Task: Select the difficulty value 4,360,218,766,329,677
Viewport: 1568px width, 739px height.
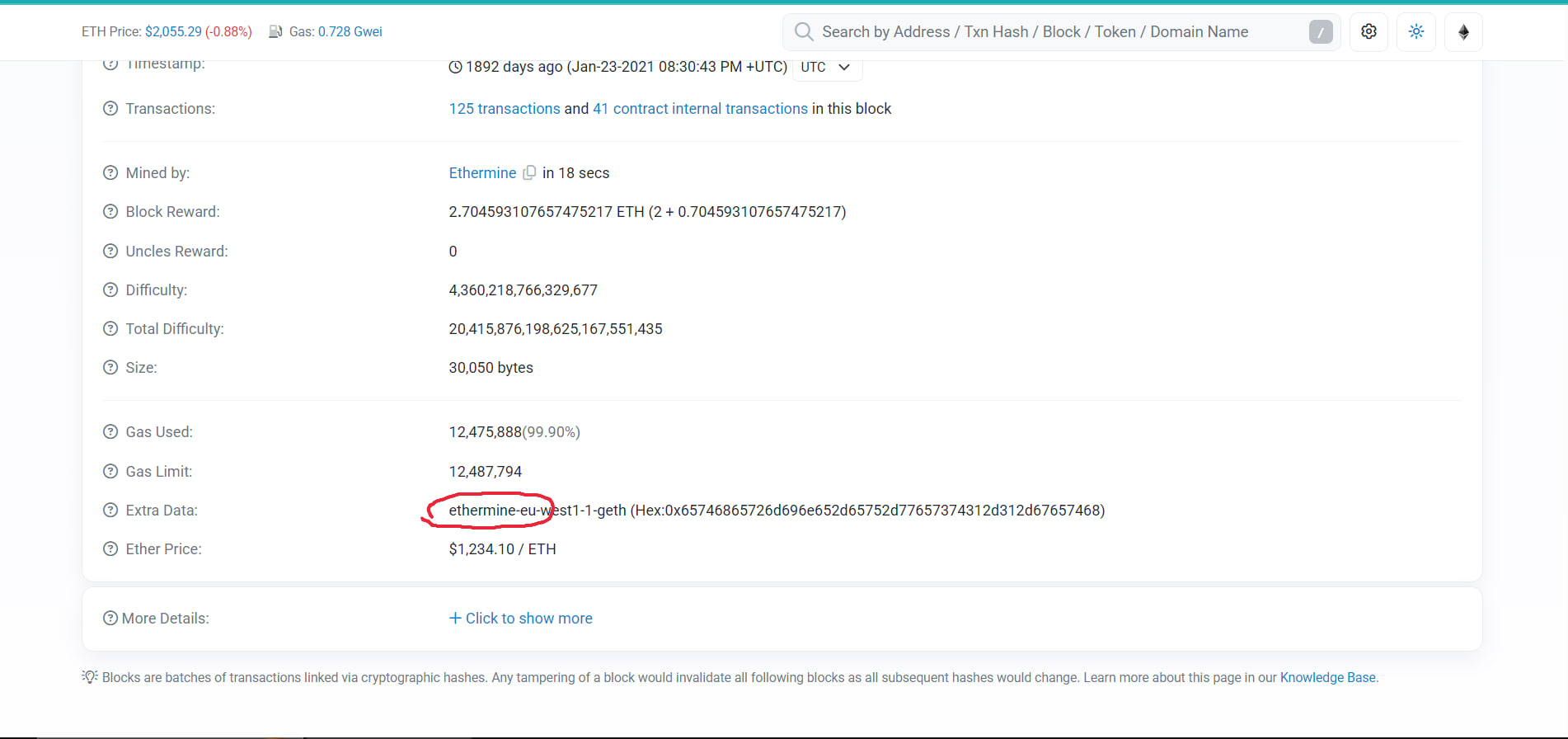Action: tap(523, 290)
